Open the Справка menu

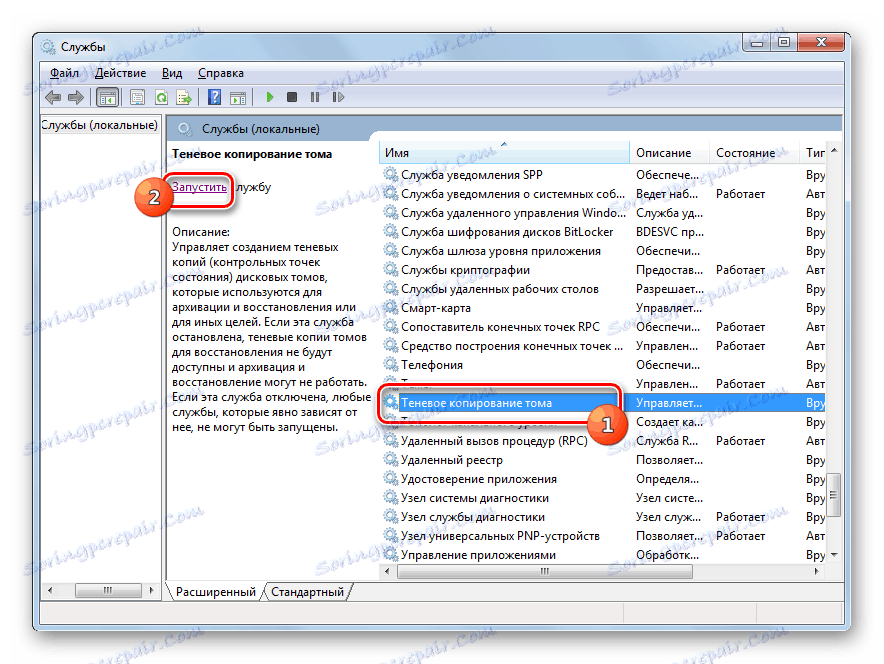coord(221,73)
